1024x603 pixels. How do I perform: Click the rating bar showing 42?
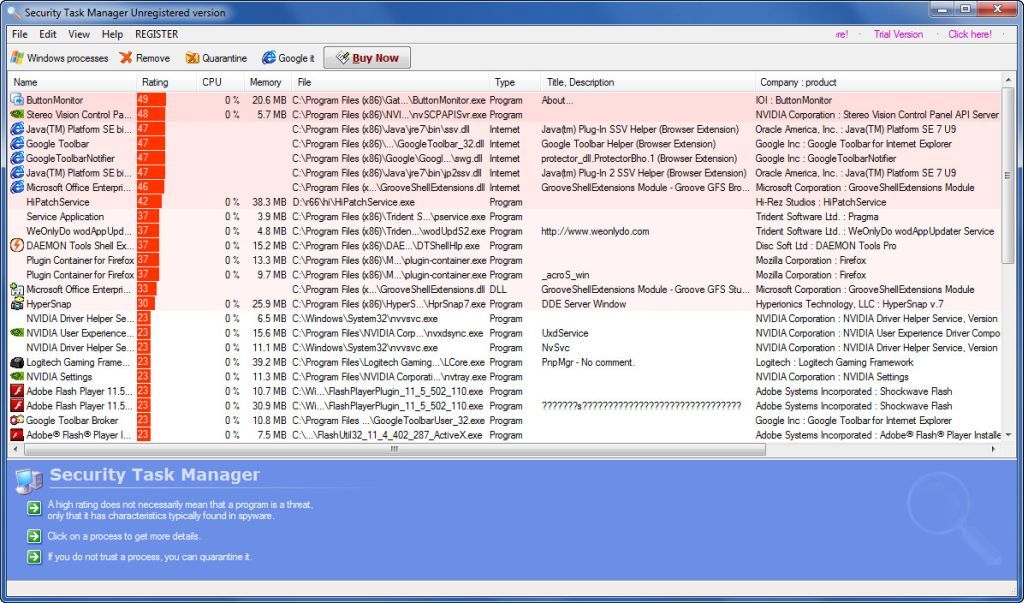(149, 202)
